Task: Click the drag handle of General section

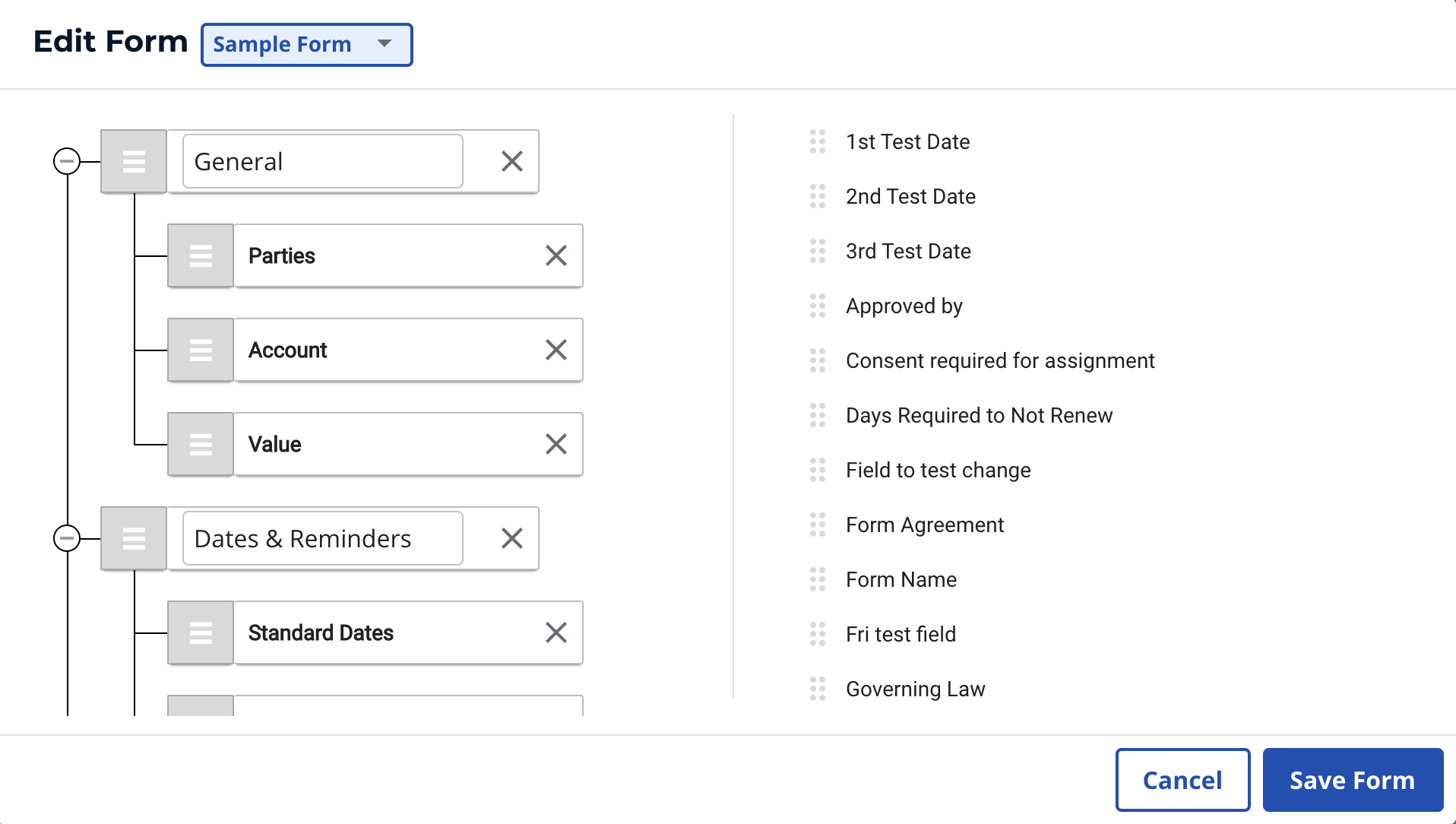Action: [x=134, y=161]
